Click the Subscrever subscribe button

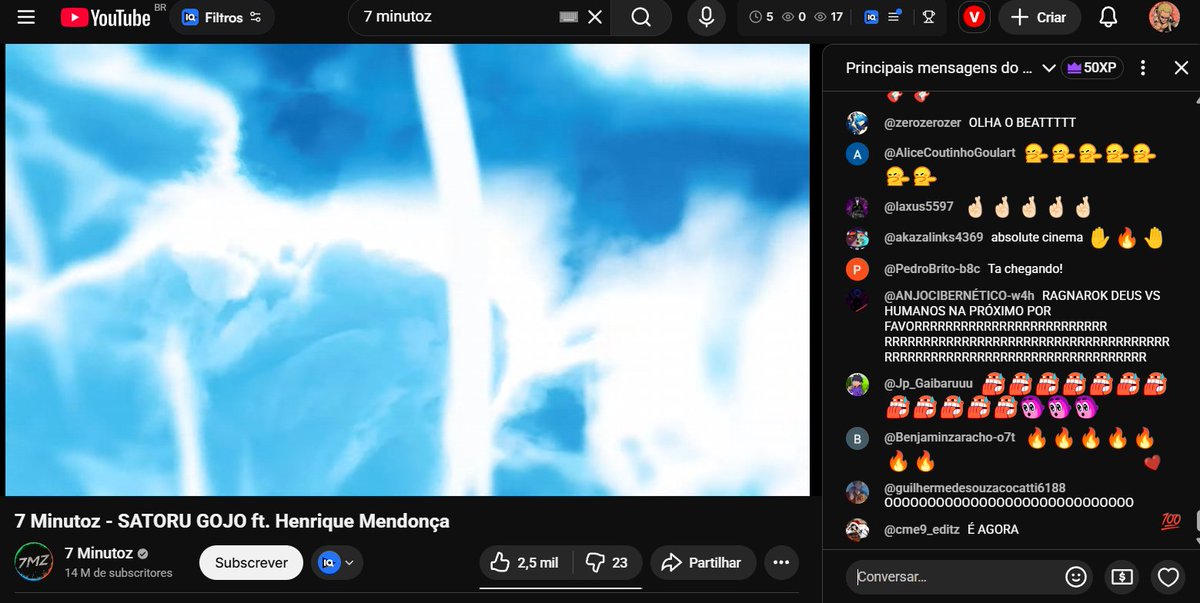(251, 563)
